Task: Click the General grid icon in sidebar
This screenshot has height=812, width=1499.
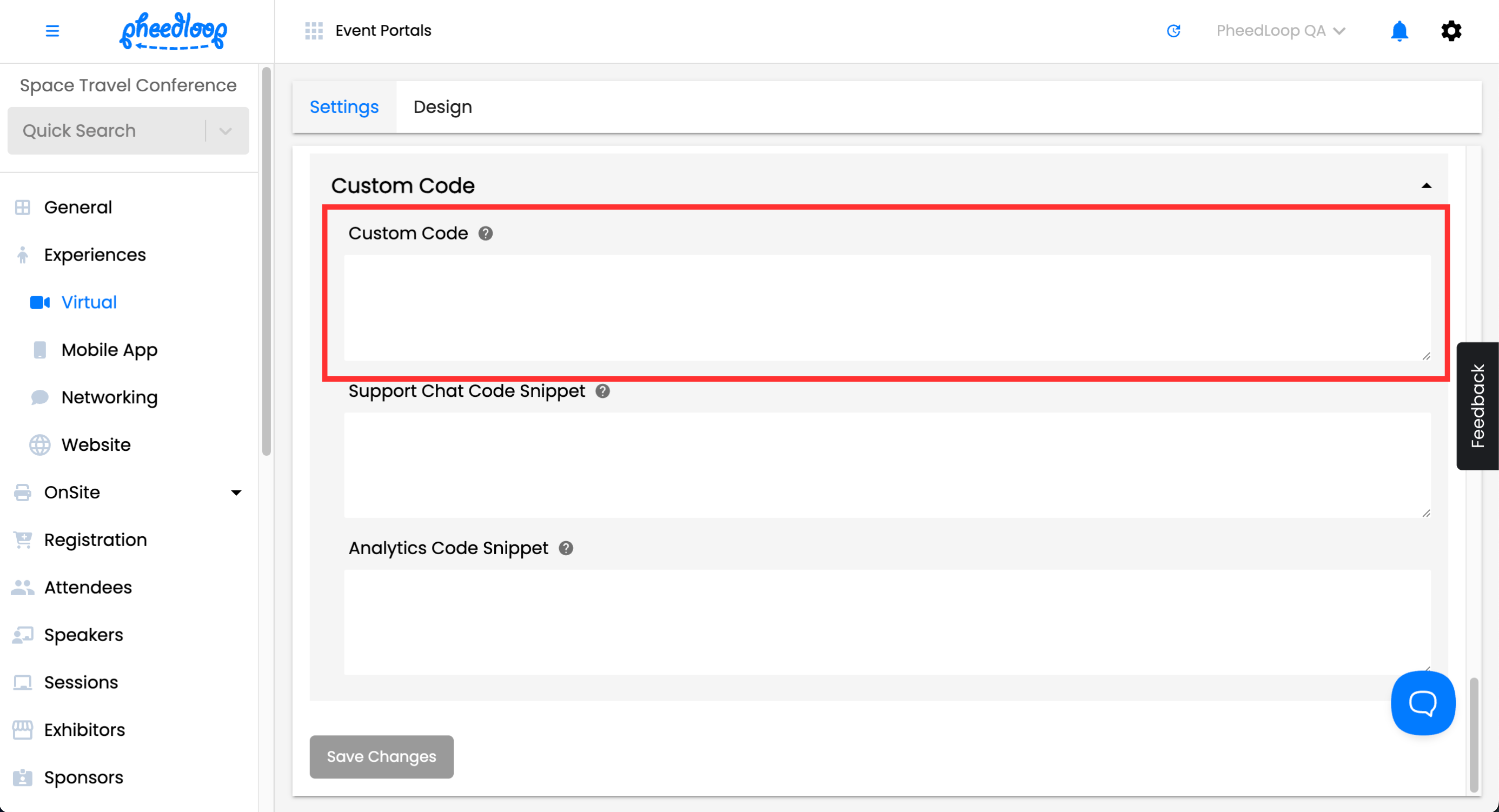Action: [x=23, y=208]
